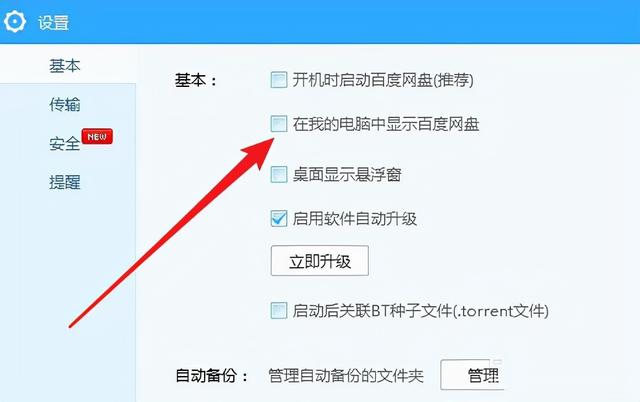Switch to the 传输 tab
The height and width of the screenshot is (402, 640).
64,104
